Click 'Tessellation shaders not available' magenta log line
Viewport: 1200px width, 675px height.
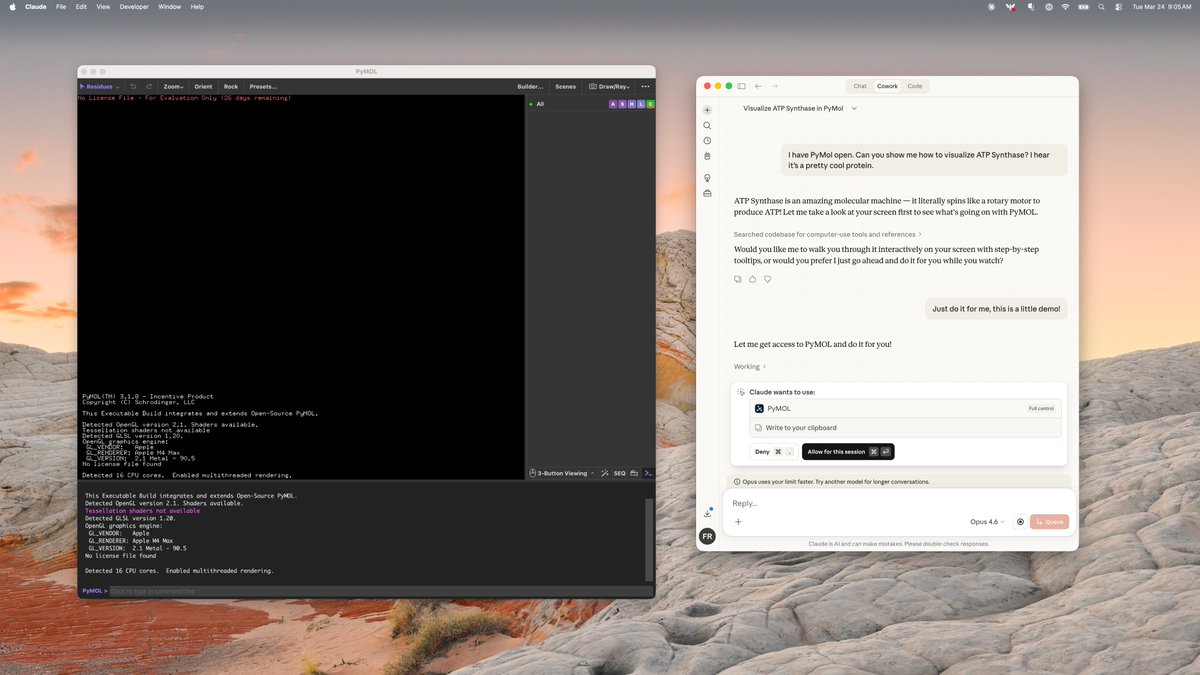[x=142, y=511]
